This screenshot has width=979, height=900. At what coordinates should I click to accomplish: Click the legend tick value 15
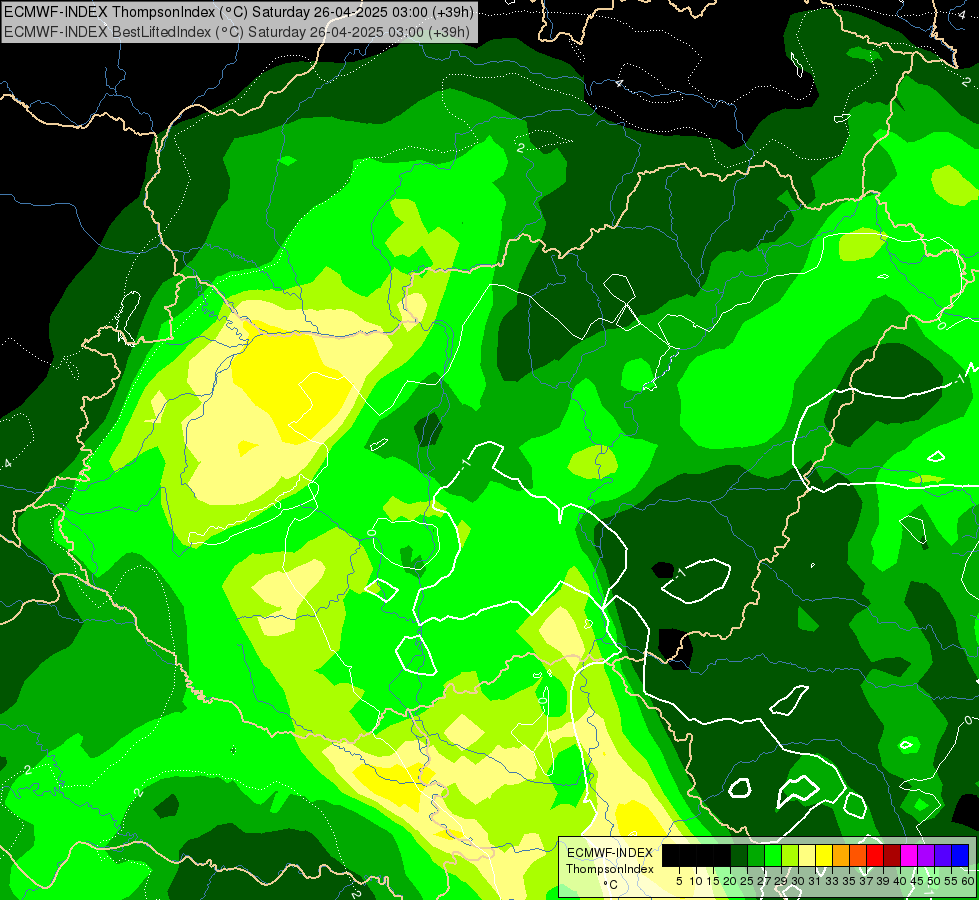pos(713,881)
